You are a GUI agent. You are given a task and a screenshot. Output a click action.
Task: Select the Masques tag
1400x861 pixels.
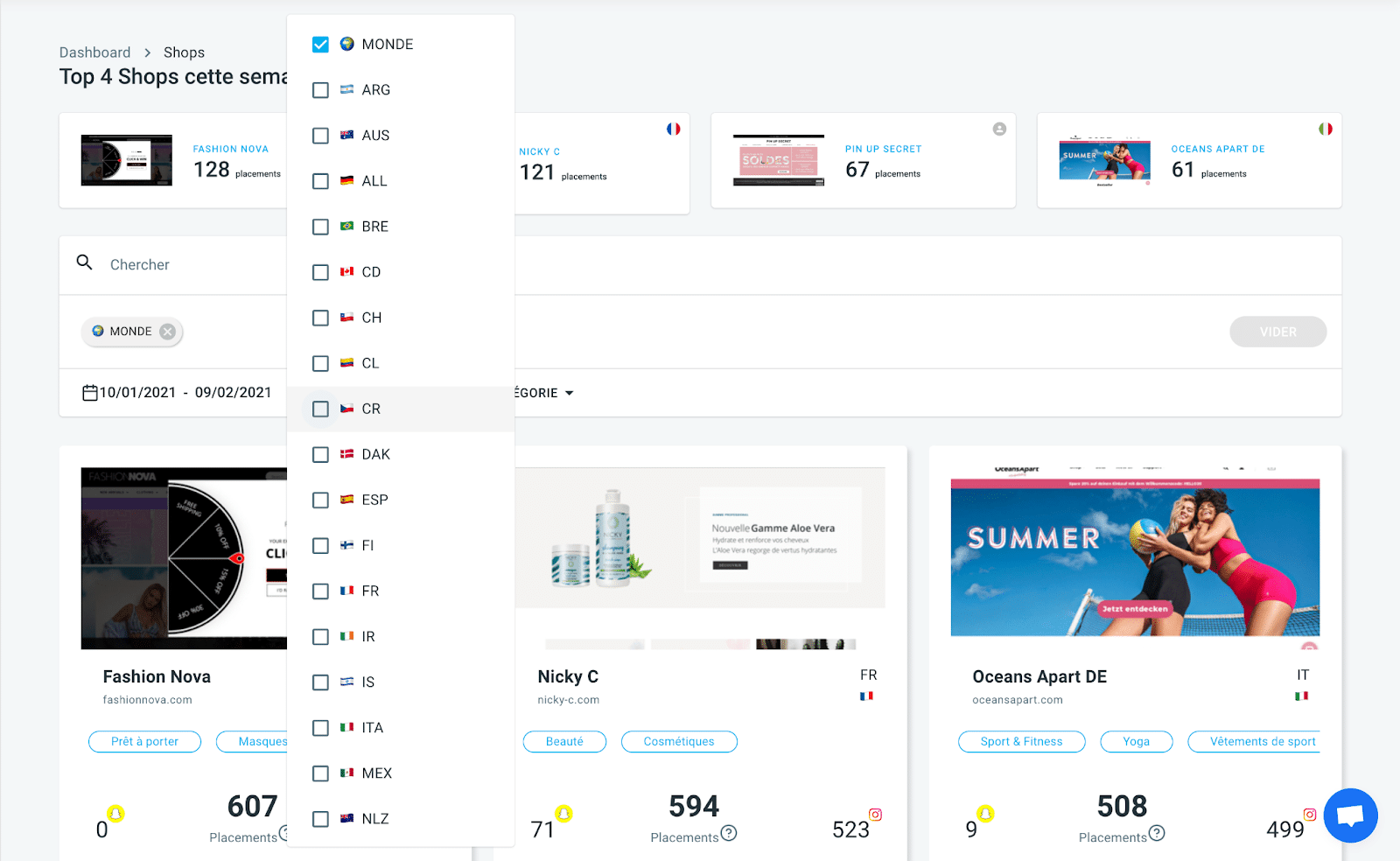254,741
